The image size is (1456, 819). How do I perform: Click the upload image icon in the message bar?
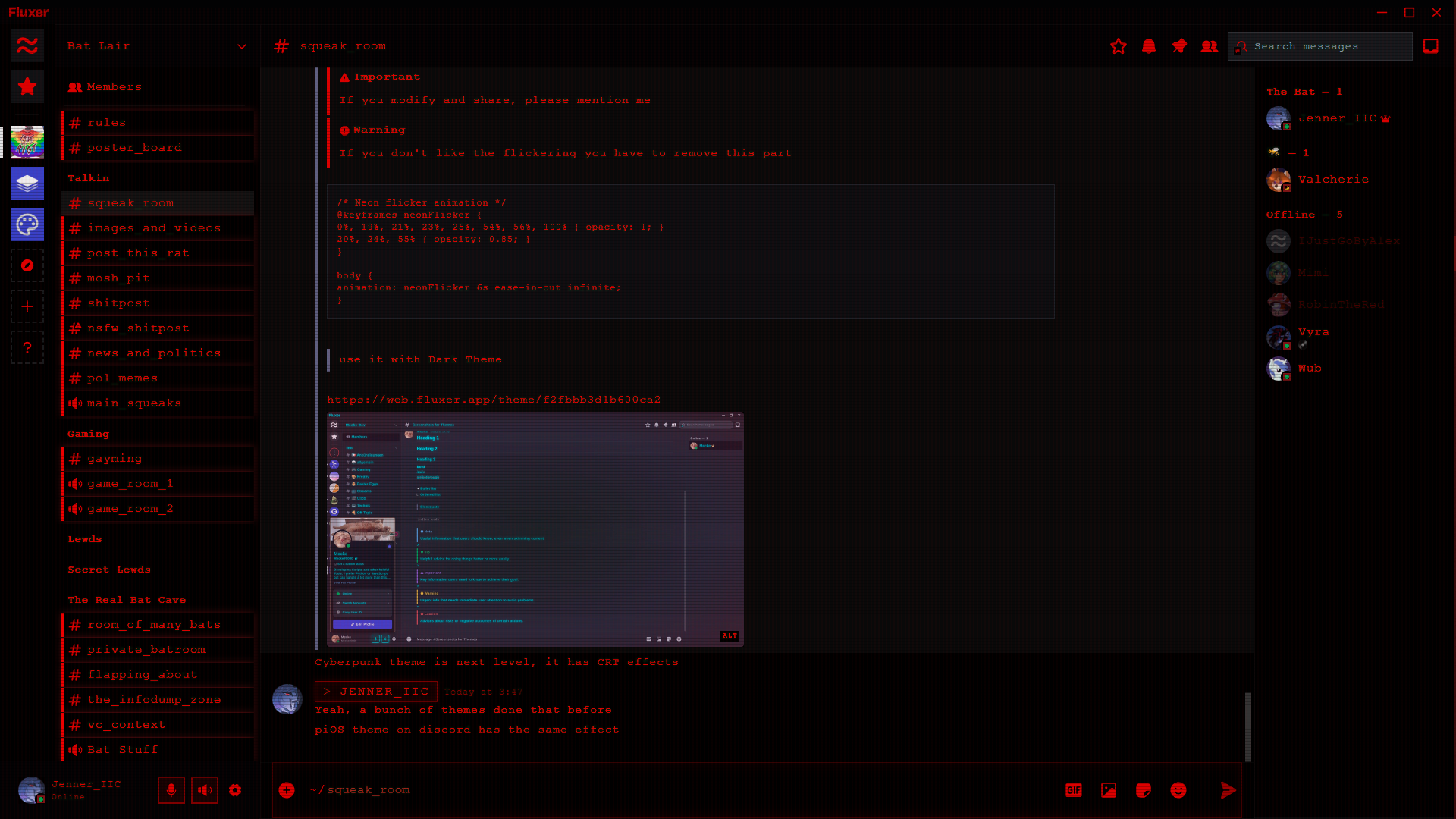[x=1108, y=790]
